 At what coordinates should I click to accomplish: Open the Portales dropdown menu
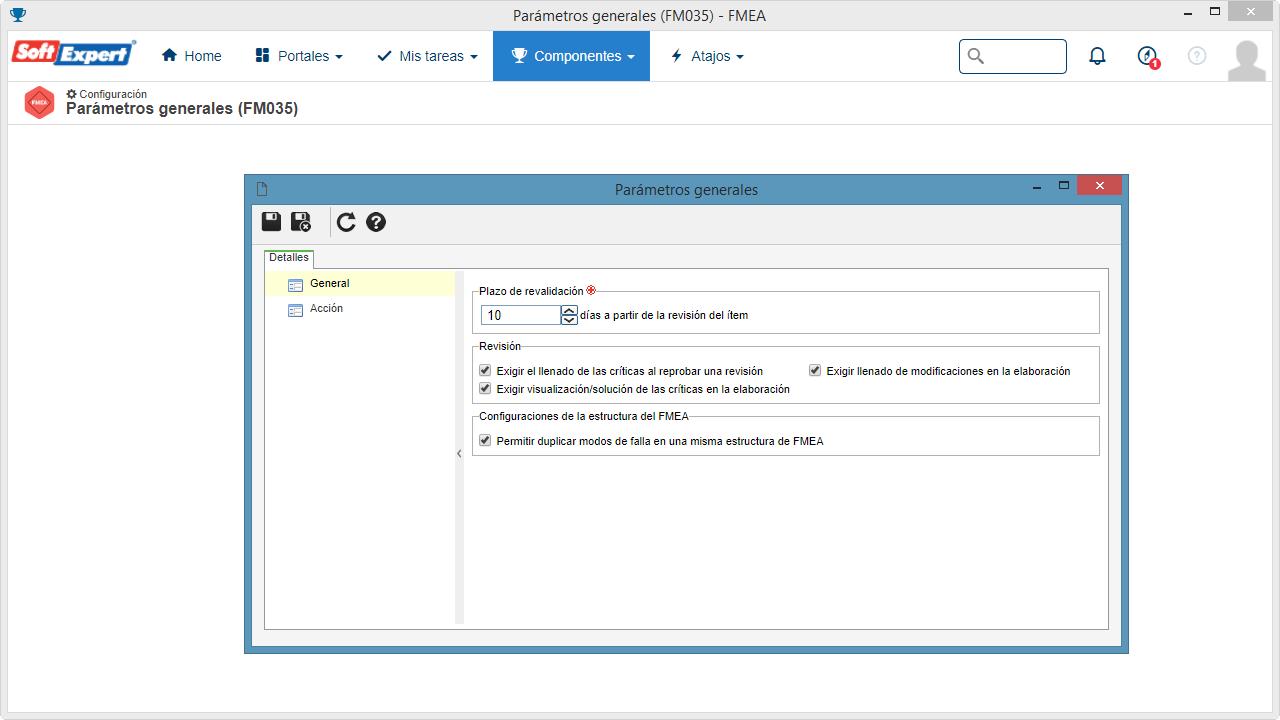click(x=299, y=56)
